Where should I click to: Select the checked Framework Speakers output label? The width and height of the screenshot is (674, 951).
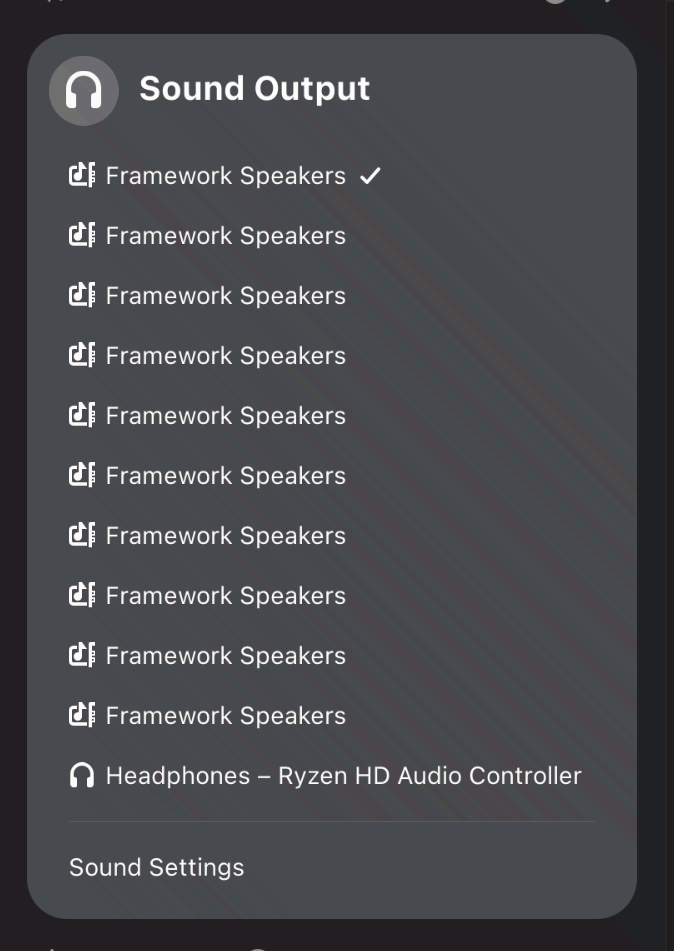pos(225,176)
